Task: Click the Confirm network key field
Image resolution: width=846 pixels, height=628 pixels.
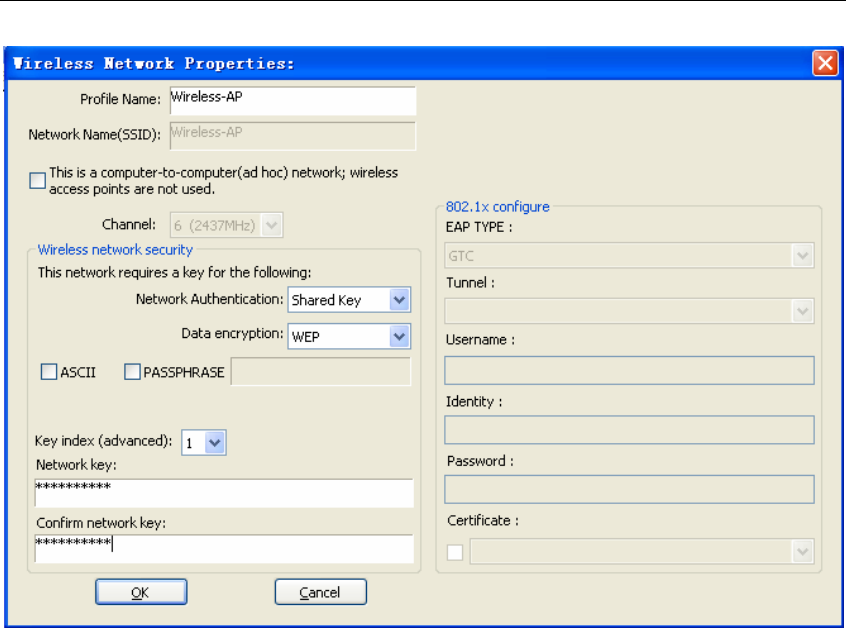Action: tap(224, 547)
